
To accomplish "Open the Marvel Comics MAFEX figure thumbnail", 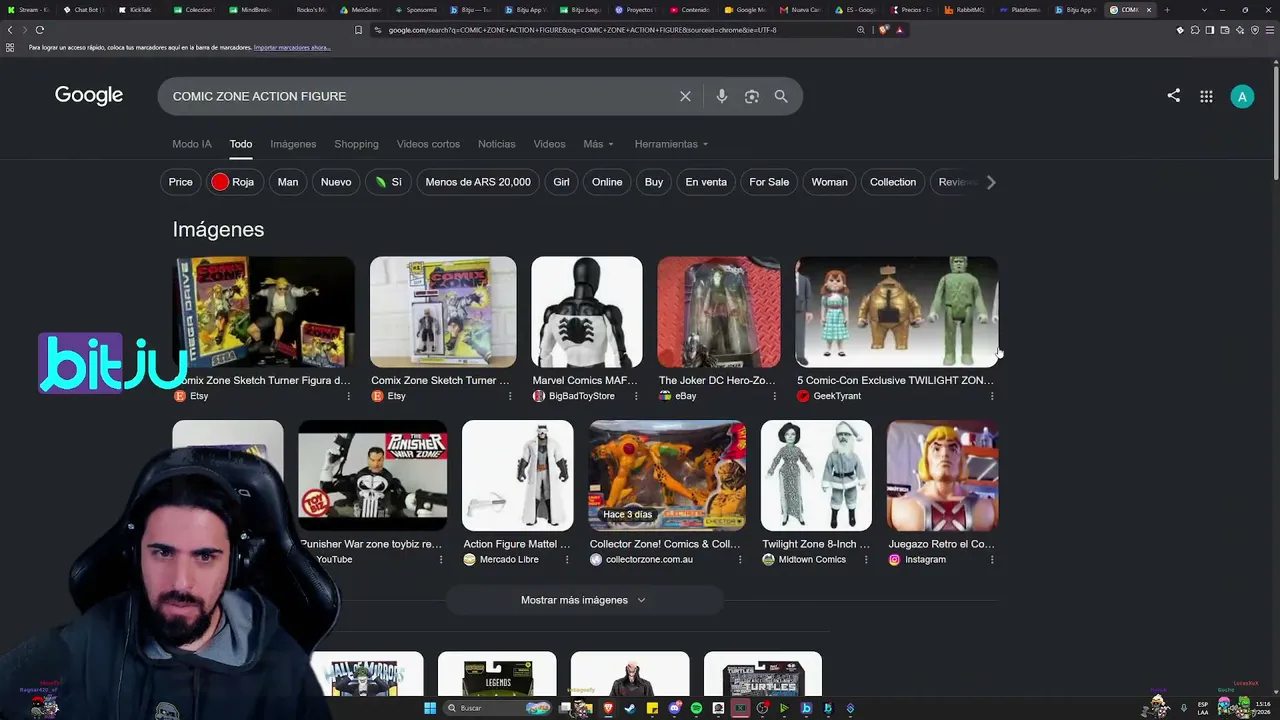I will pos(587,312).
